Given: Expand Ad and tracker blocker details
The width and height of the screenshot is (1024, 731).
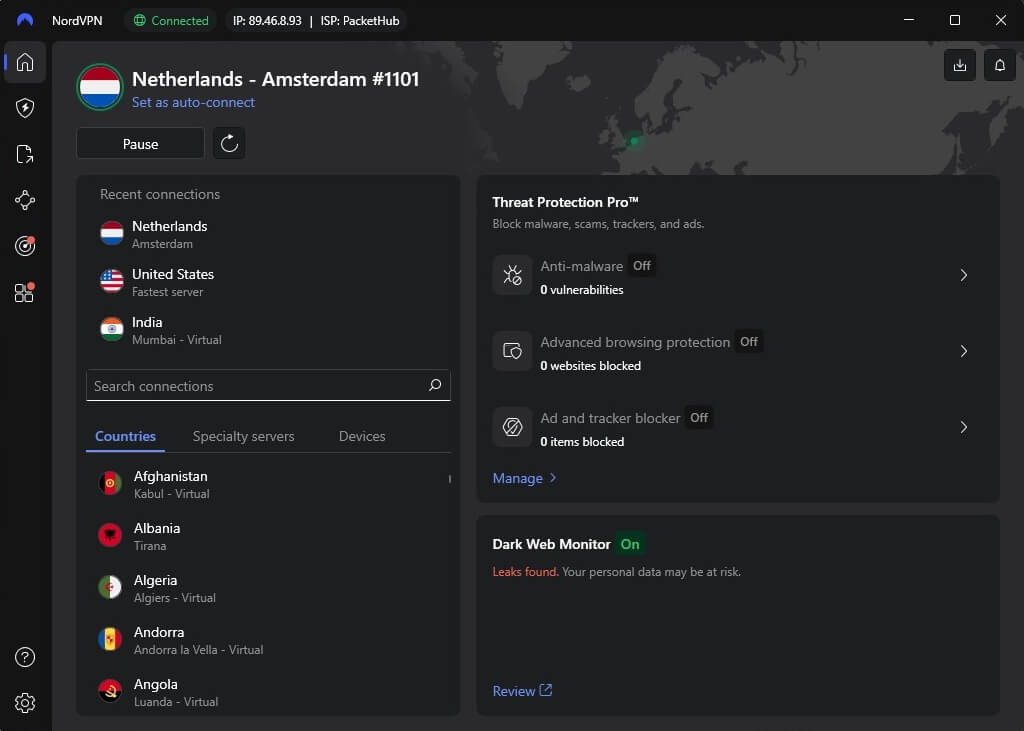Looking at the screenshot, I should click(963, 427).
